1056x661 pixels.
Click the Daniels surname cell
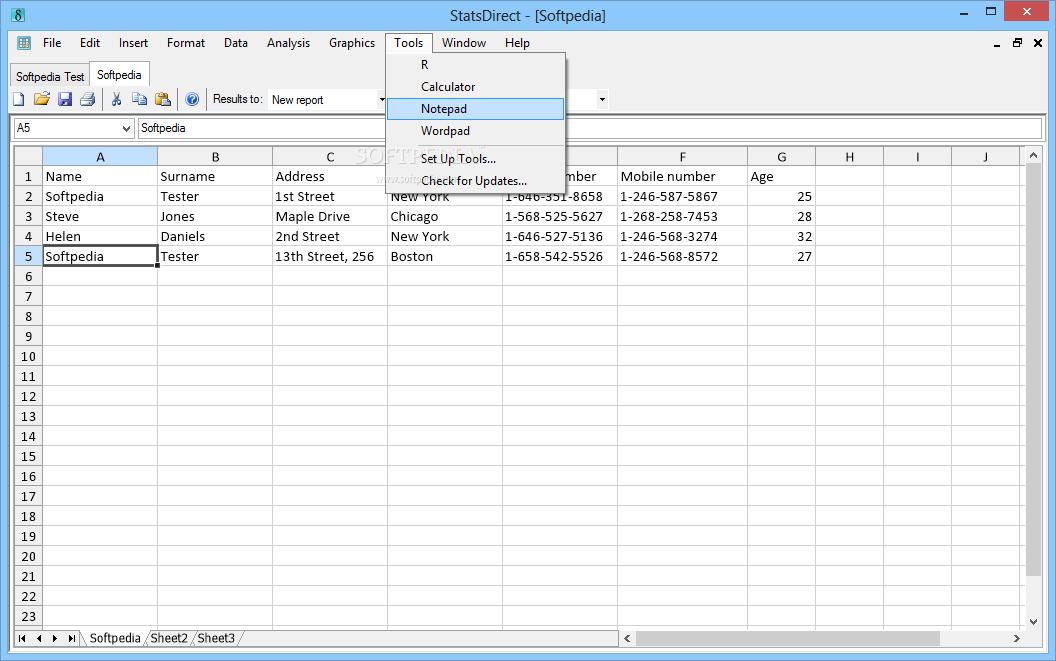pos(215,237)
